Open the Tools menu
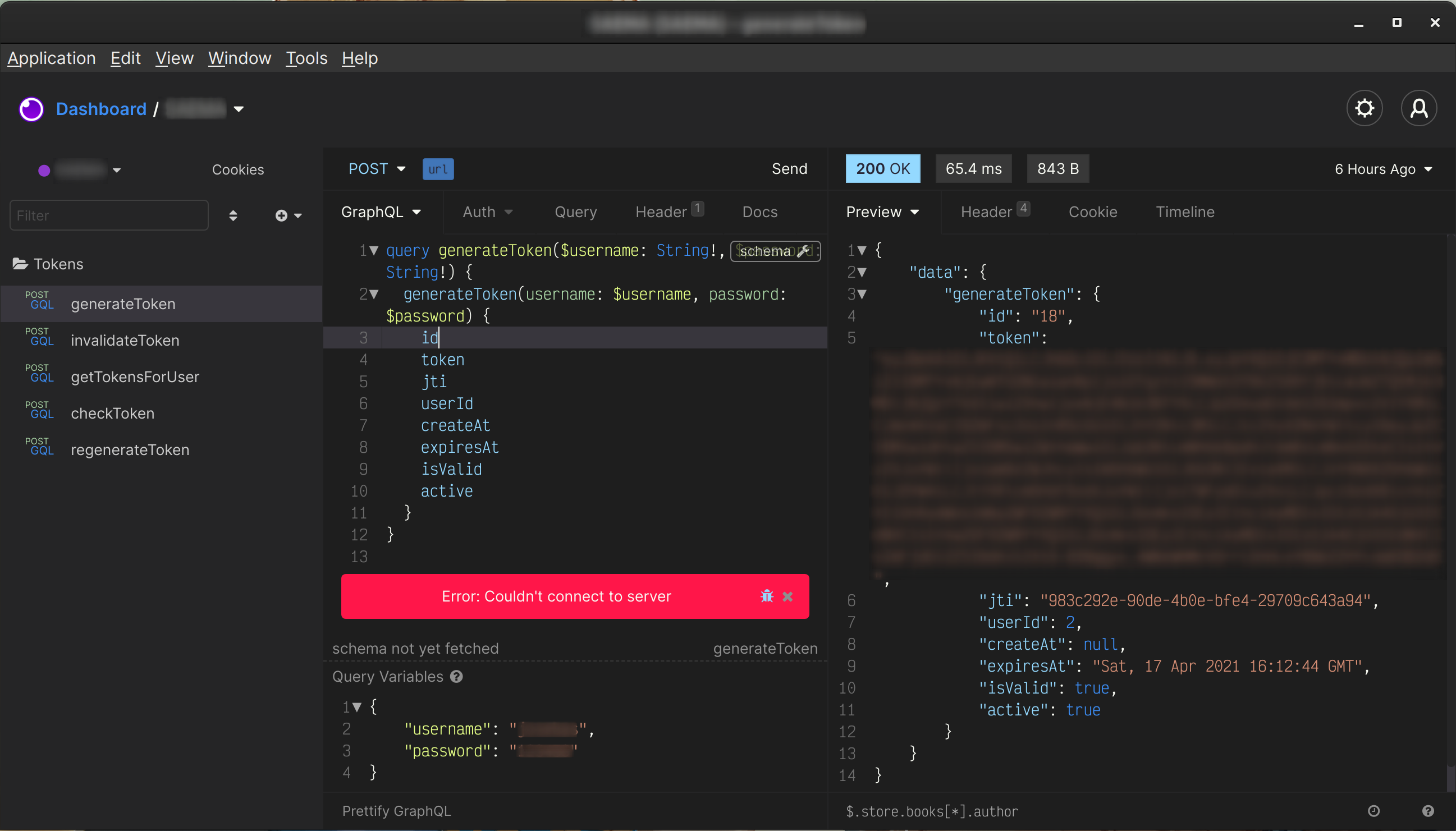The width and height of the screenshot is (1456, 831). click(x=306, y=58)
